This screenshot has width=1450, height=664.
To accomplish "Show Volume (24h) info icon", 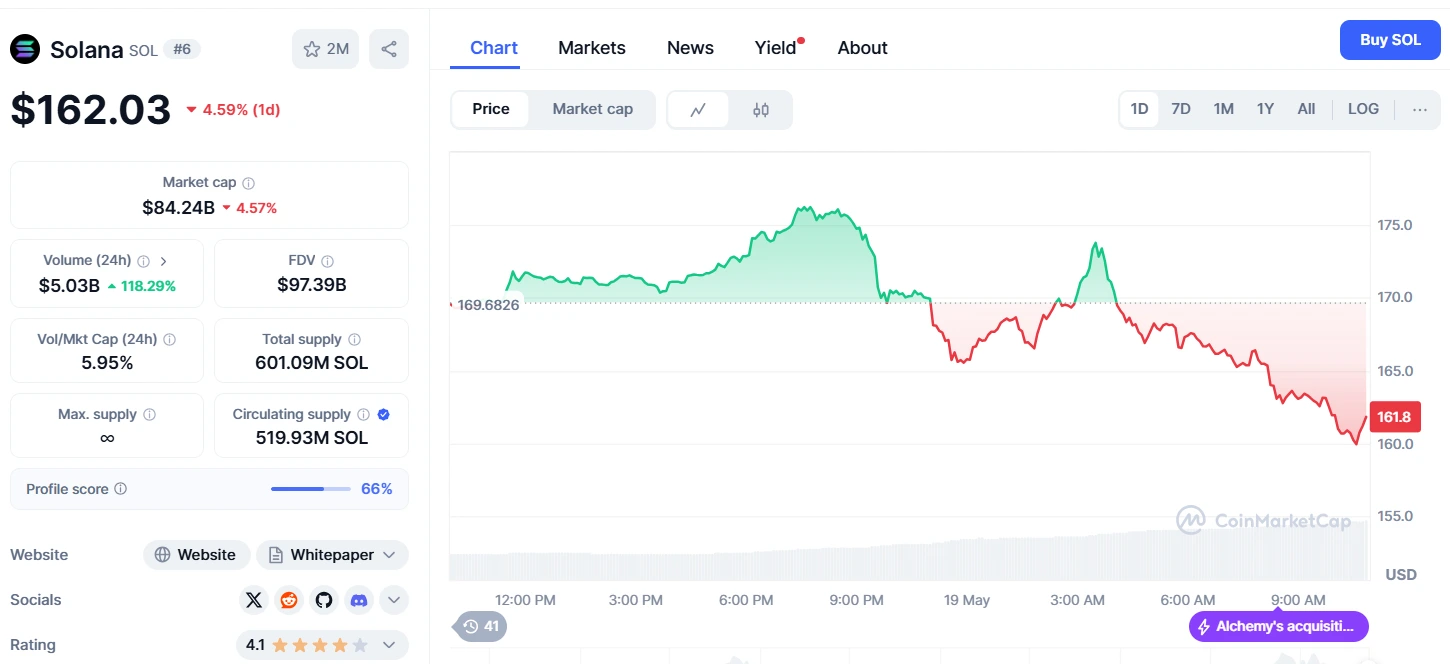I will [143, 261].
